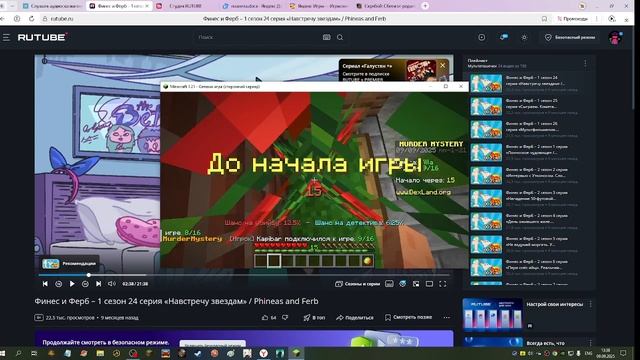Play the Phineas and Ferb video
The image size is (640, 360).
click(x=72, y=284)
